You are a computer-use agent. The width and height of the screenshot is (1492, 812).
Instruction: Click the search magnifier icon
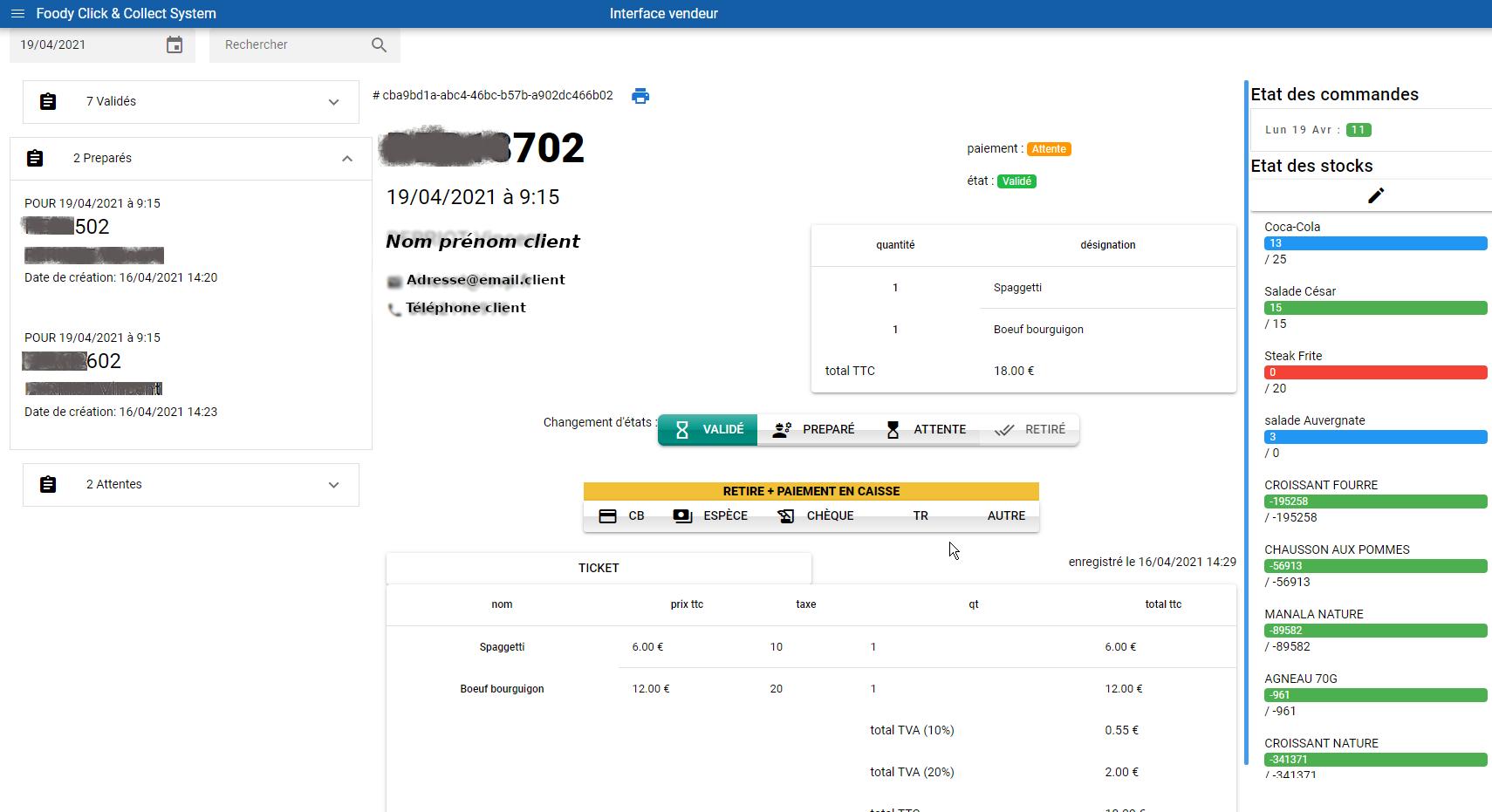click(379, 45)
